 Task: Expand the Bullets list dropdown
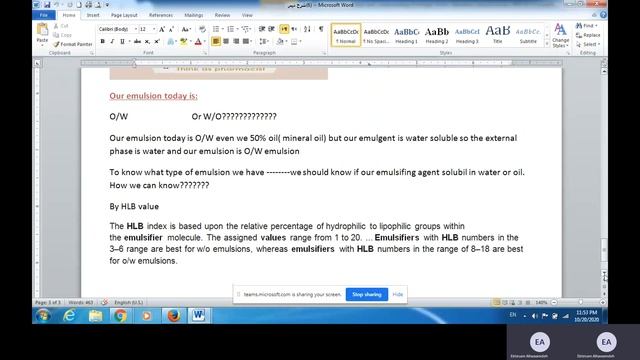coord(223,29)
